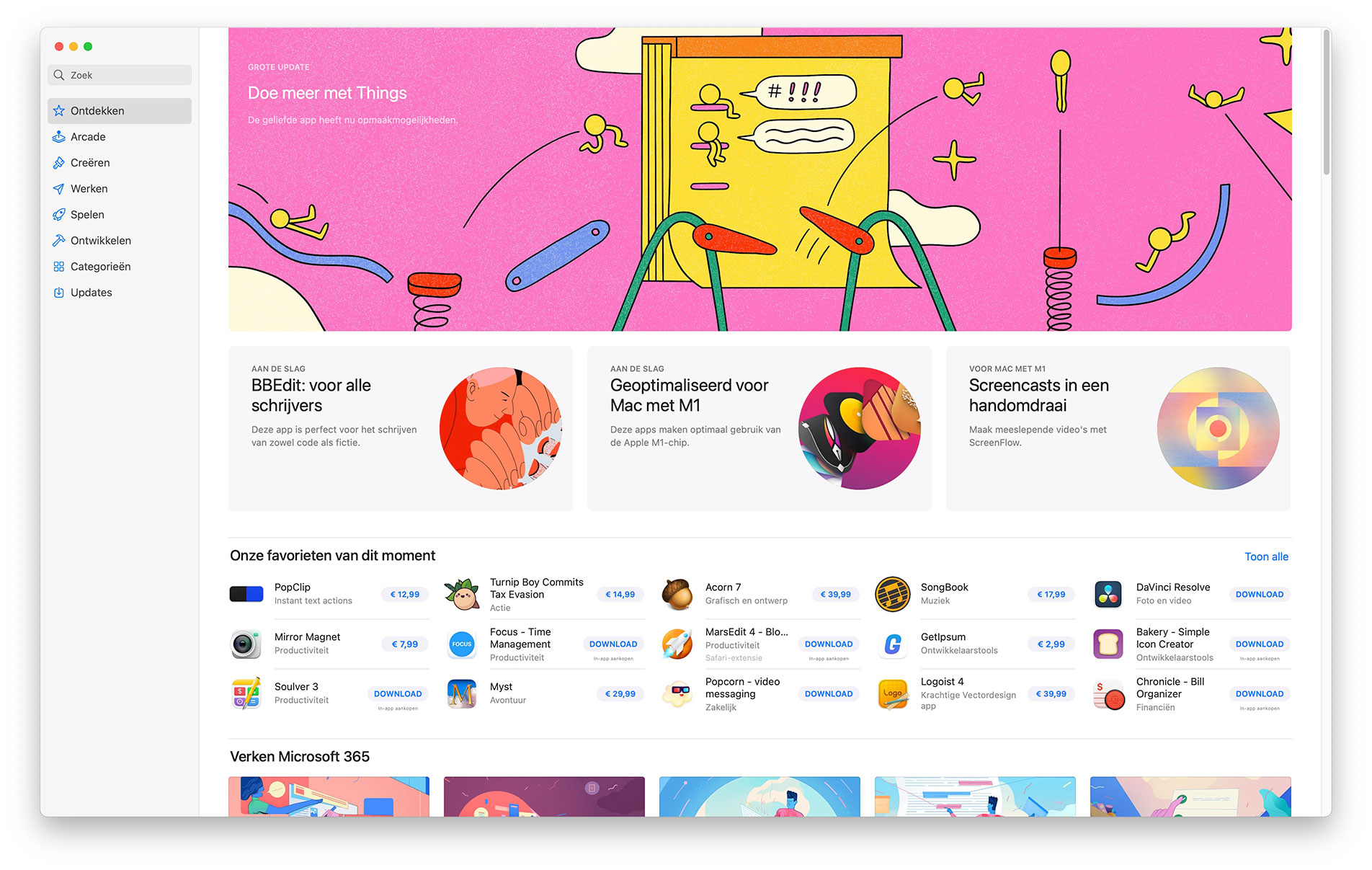Image resolution: width=1372 pixels, height=870 pixels.
Task: Buy Myst for € 29,99
Action: (620, 694)
